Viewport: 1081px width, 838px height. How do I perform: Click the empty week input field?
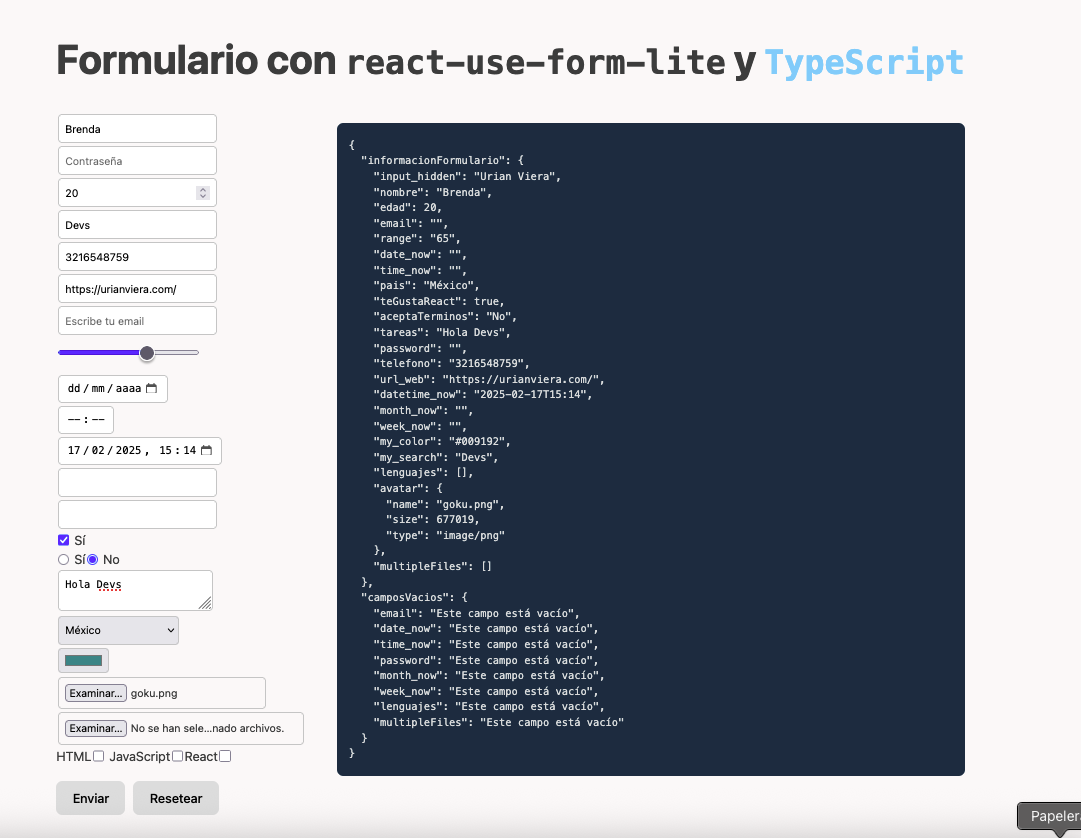pos(137,515)
